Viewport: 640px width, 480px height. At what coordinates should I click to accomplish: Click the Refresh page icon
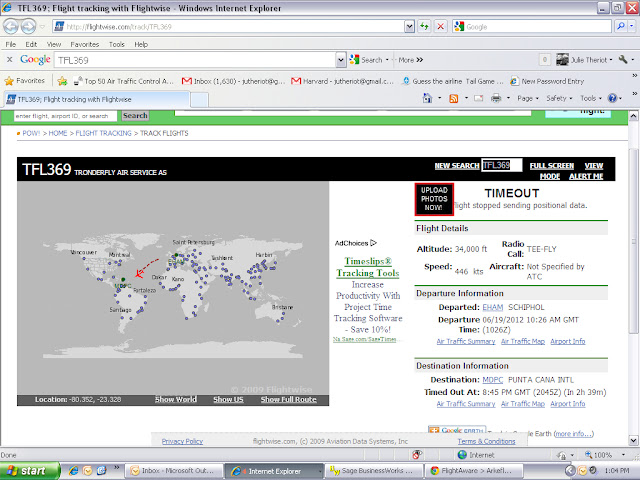424,27
